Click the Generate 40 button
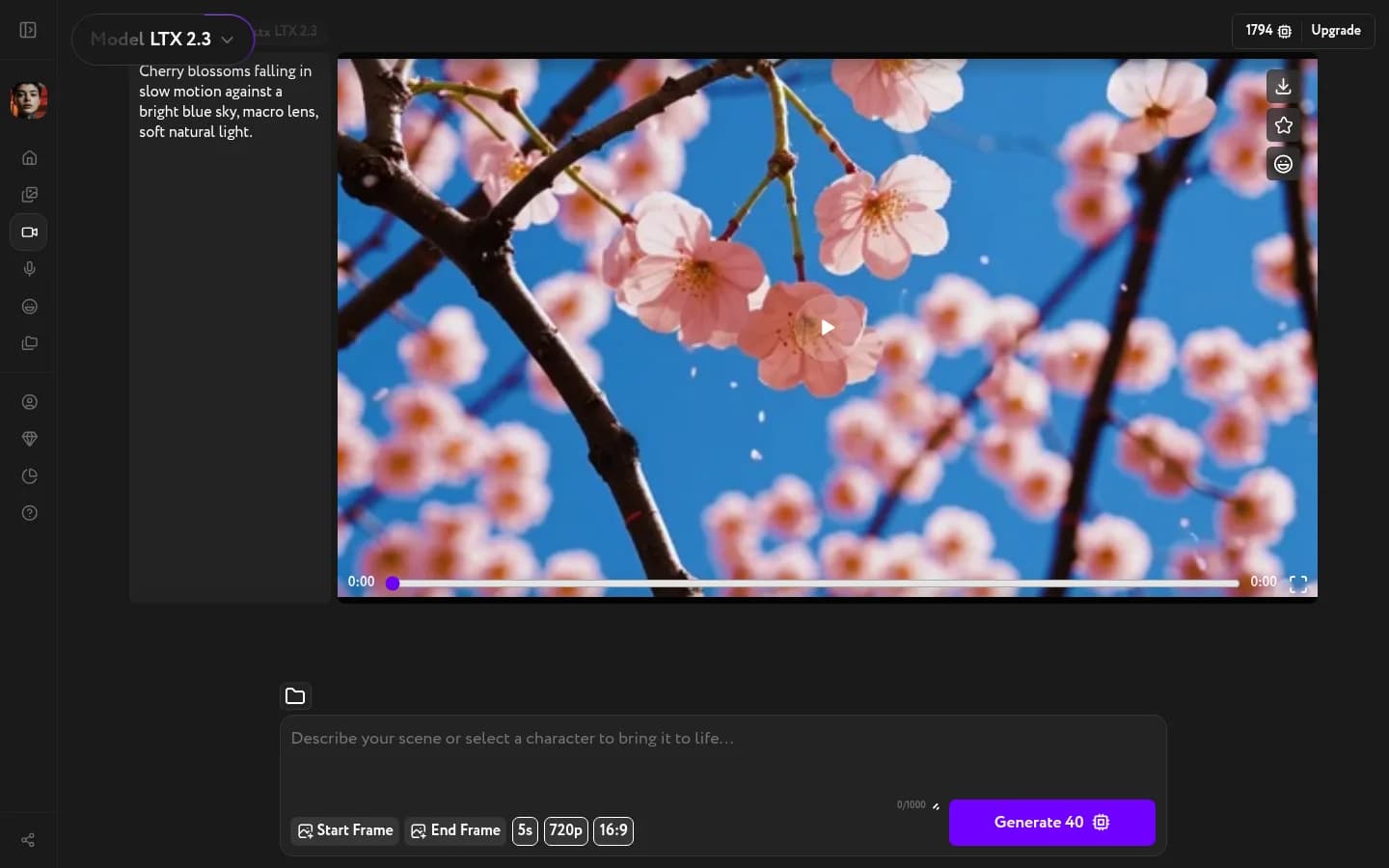 click(x=1051, y=823)
